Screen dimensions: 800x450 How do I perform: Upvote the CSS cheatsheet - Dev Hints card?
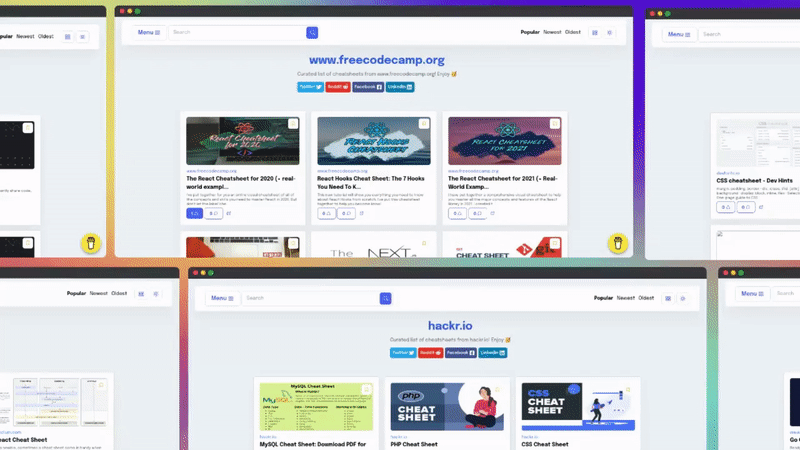[725, 207]
